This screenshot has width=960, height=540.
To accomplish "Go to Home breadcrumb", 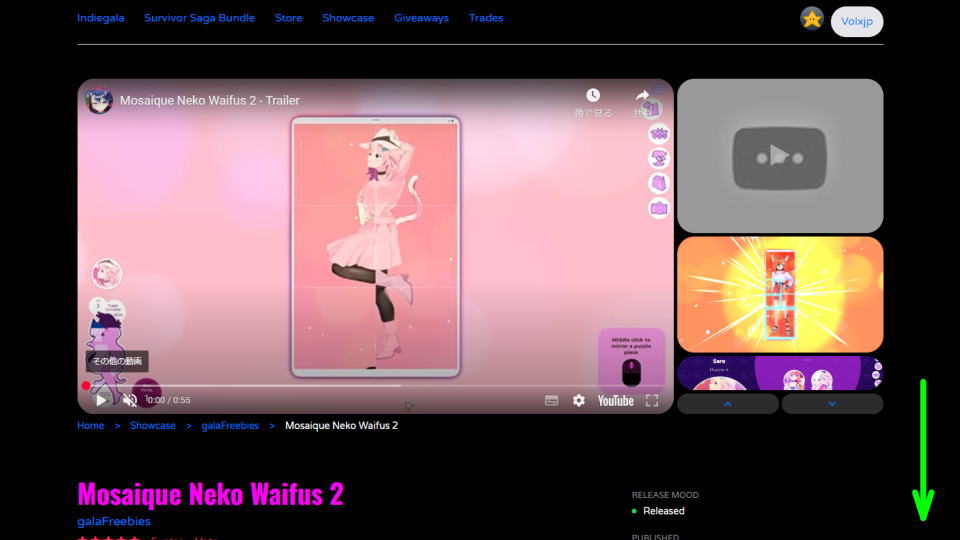I will (91, 426).
